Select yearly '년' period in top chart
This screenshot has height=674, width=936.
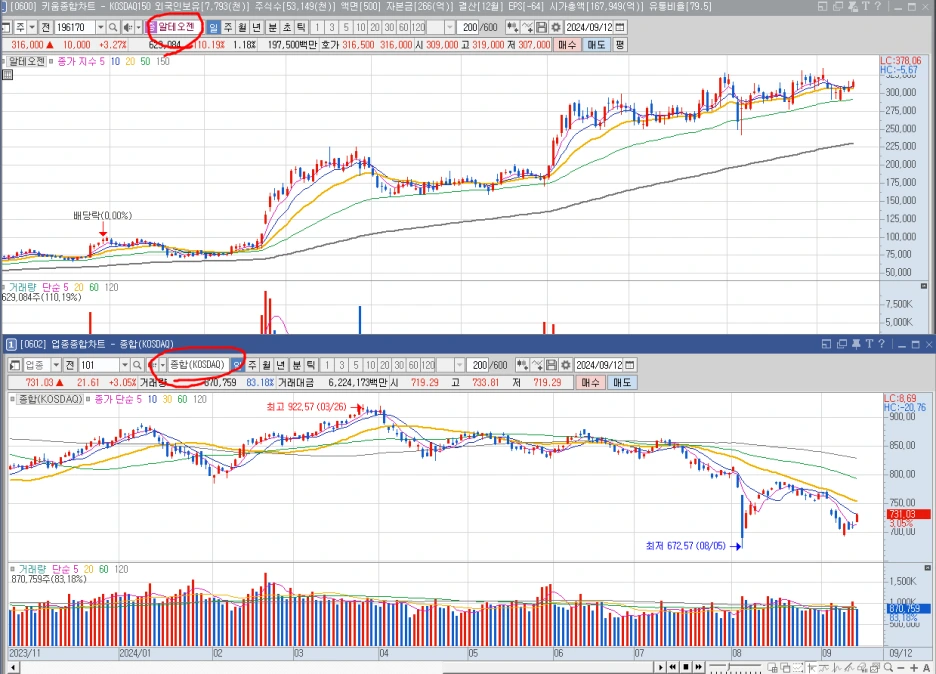tap(256, 27)
